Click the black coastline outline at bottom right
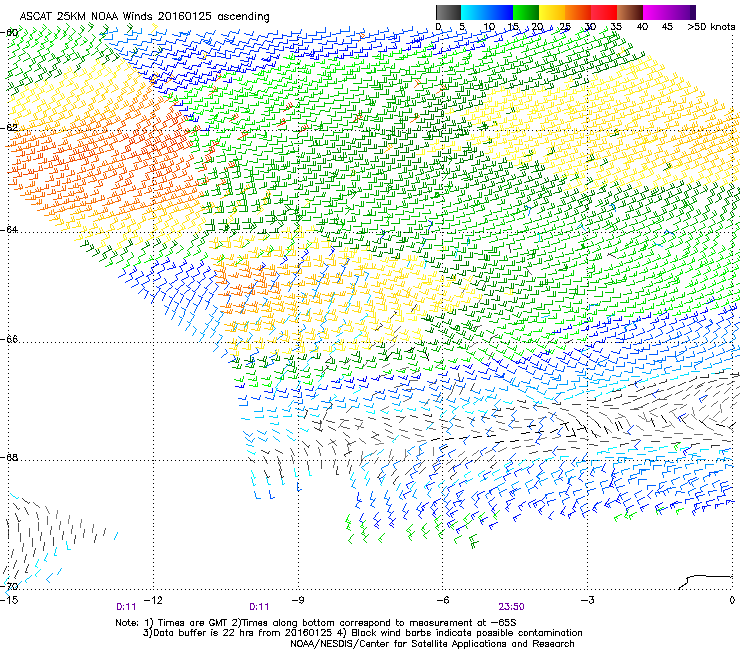 coord(705,582)
